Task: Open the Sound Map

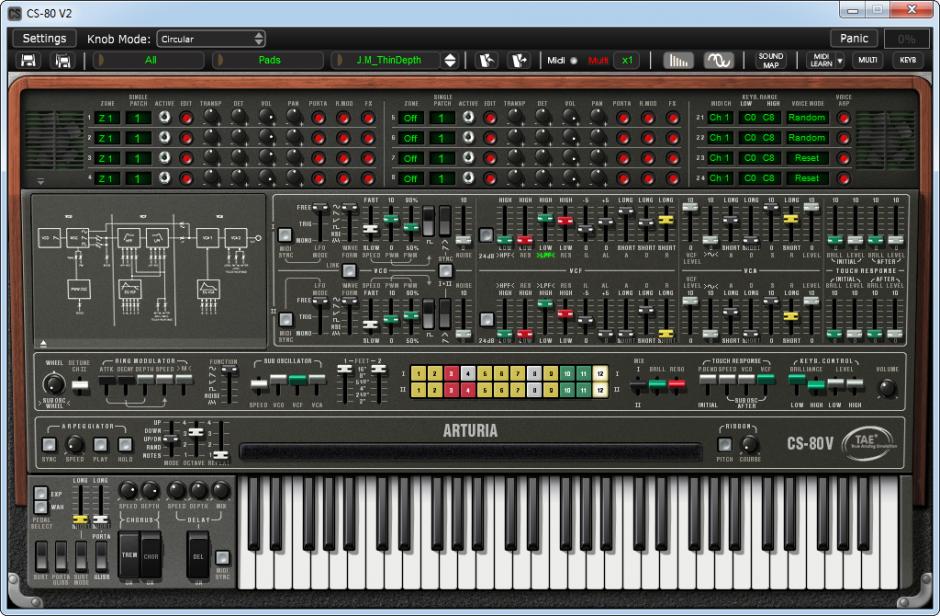Action: pyautogui.click(x=770, y=60)
